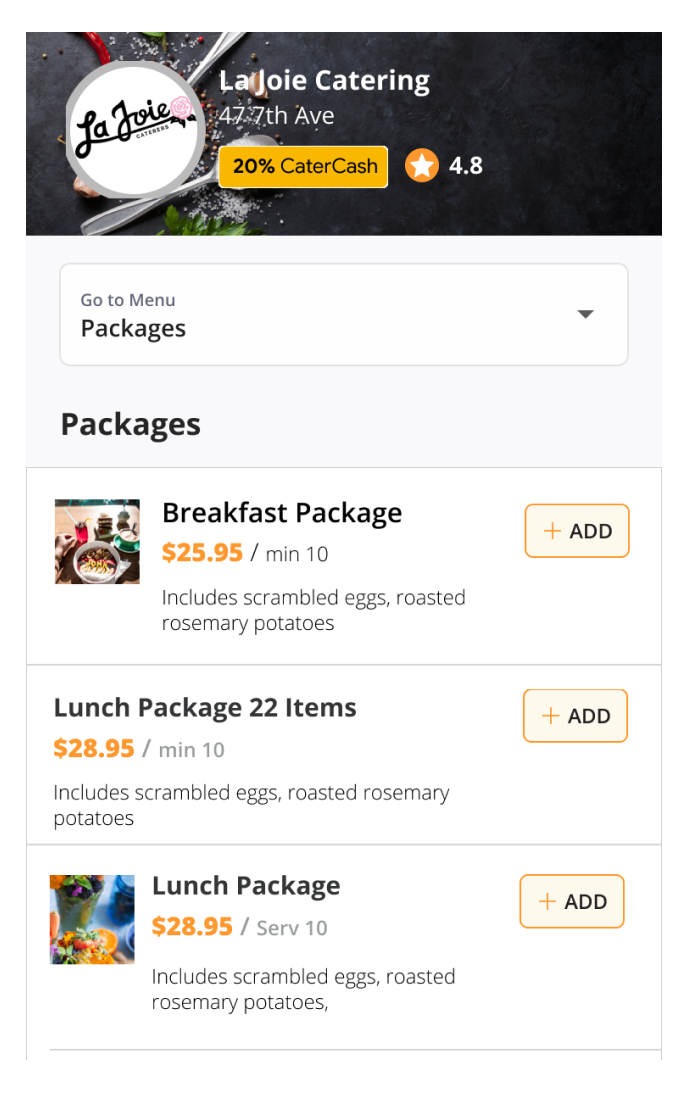This screenshot has height=1100, width=690.
Task: Expand the Packages menu selector box
Action: tap(344, 314)
